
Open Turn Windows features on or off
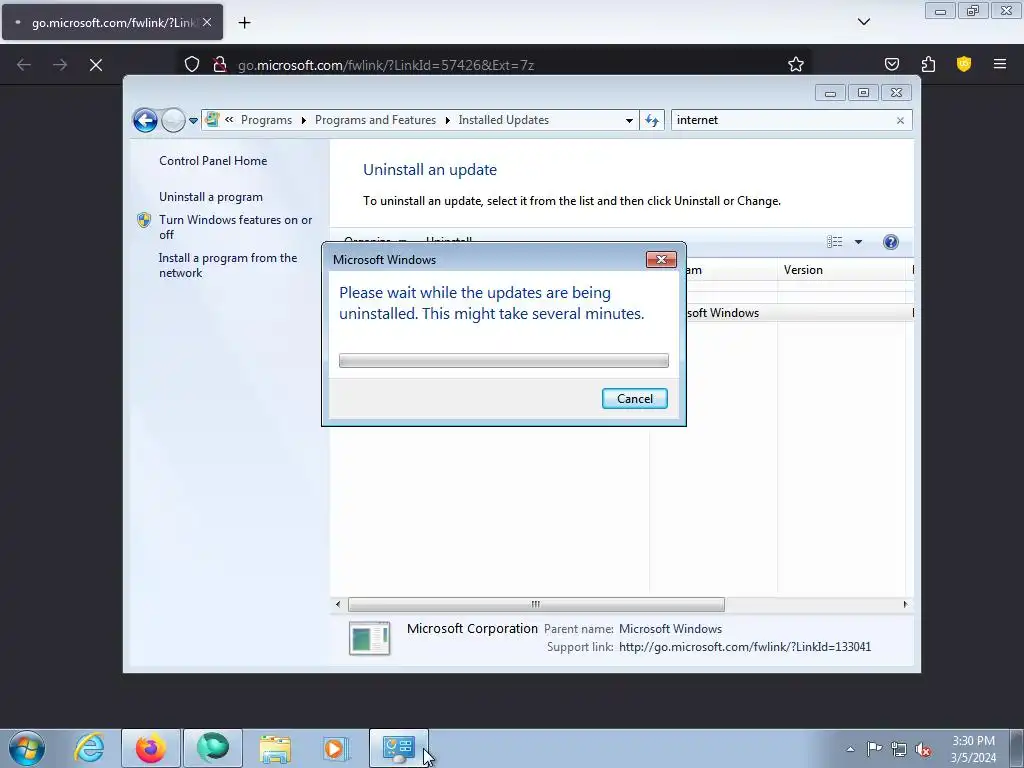pos(235,227)
